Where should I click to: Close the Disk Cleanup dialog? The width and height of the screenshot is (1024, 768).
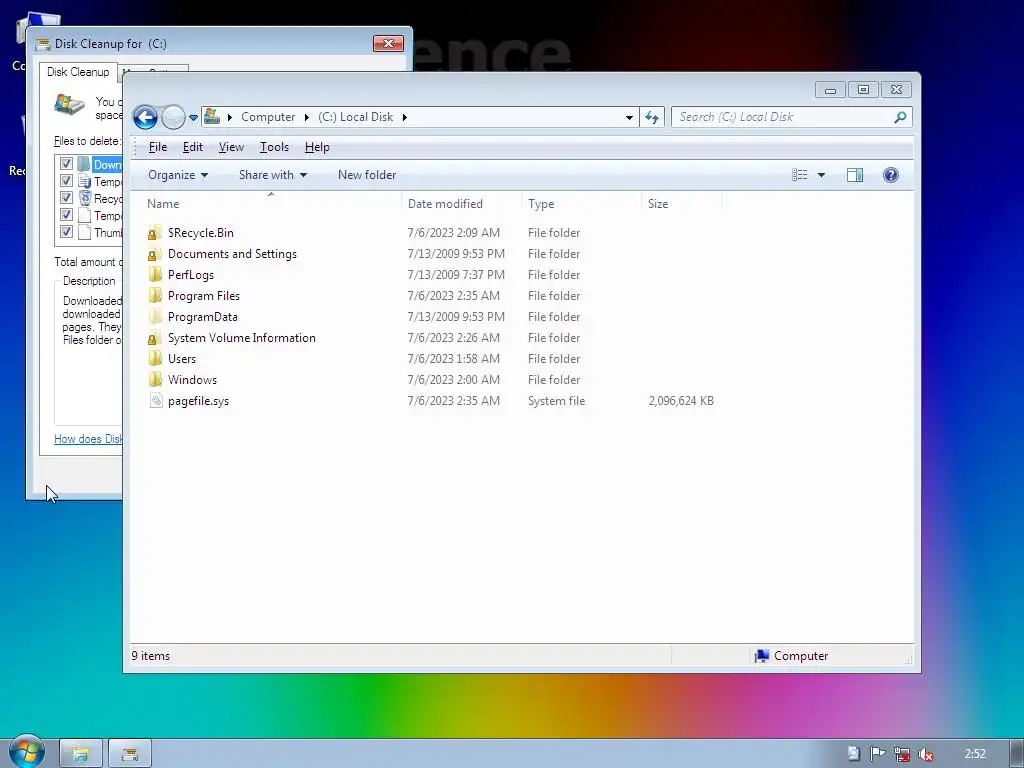pyautogui.click(x=388, y=44)
